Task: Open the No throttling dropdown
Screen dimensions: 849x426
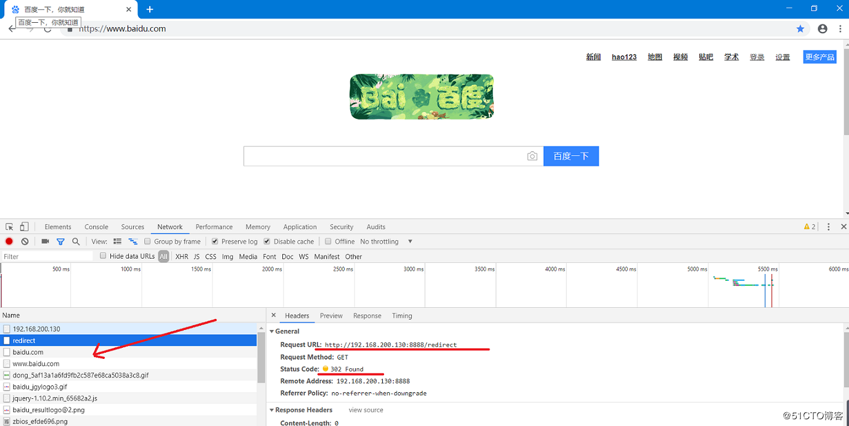Action: point(386,241)
